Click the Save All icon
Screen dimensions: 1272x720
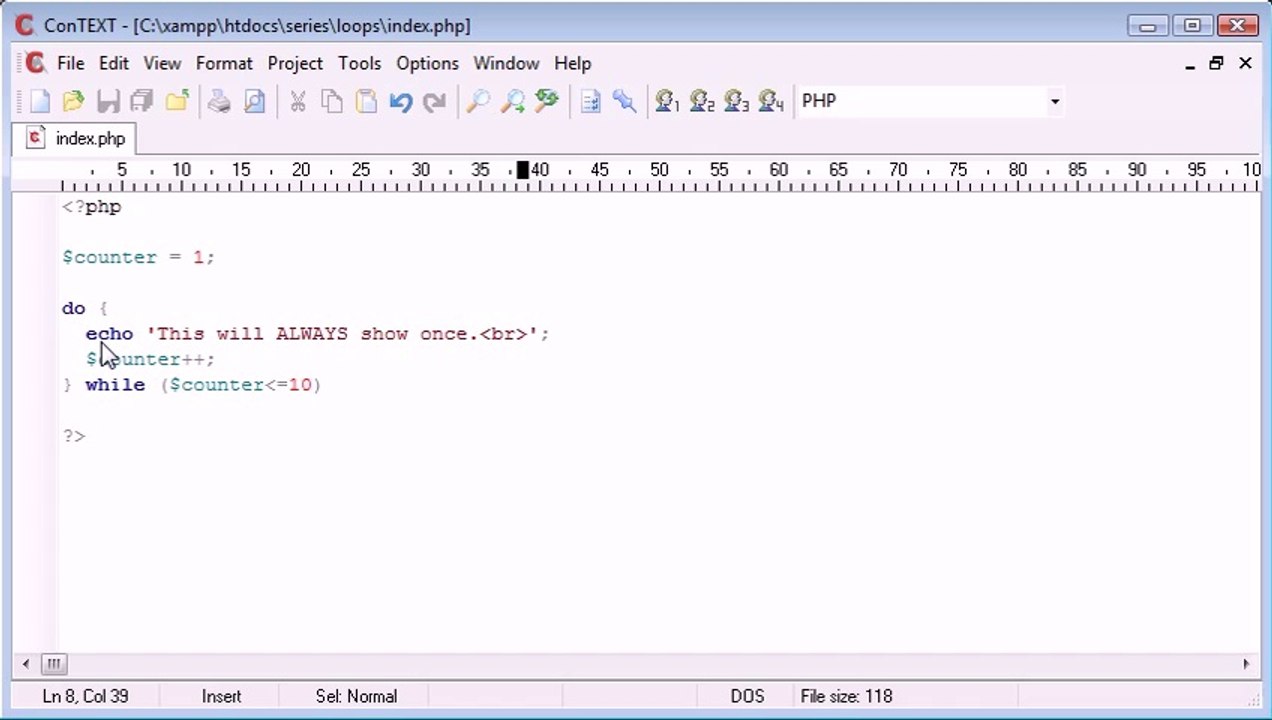pos(142,101)
